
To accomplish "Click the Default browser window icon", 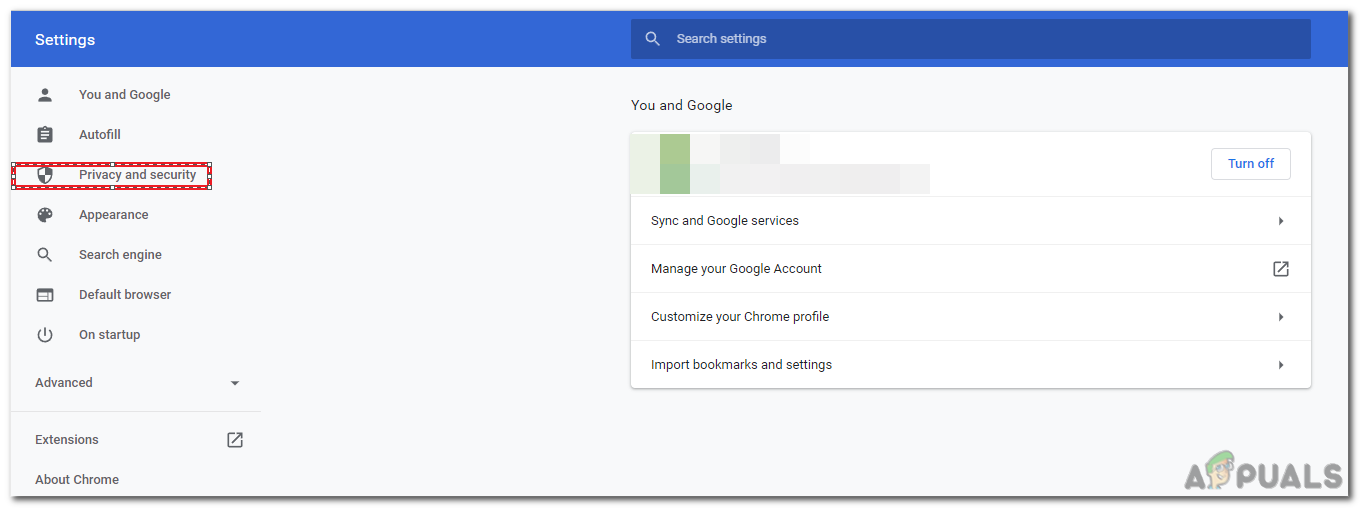I will pyautogui.click(x=44, y=295).
